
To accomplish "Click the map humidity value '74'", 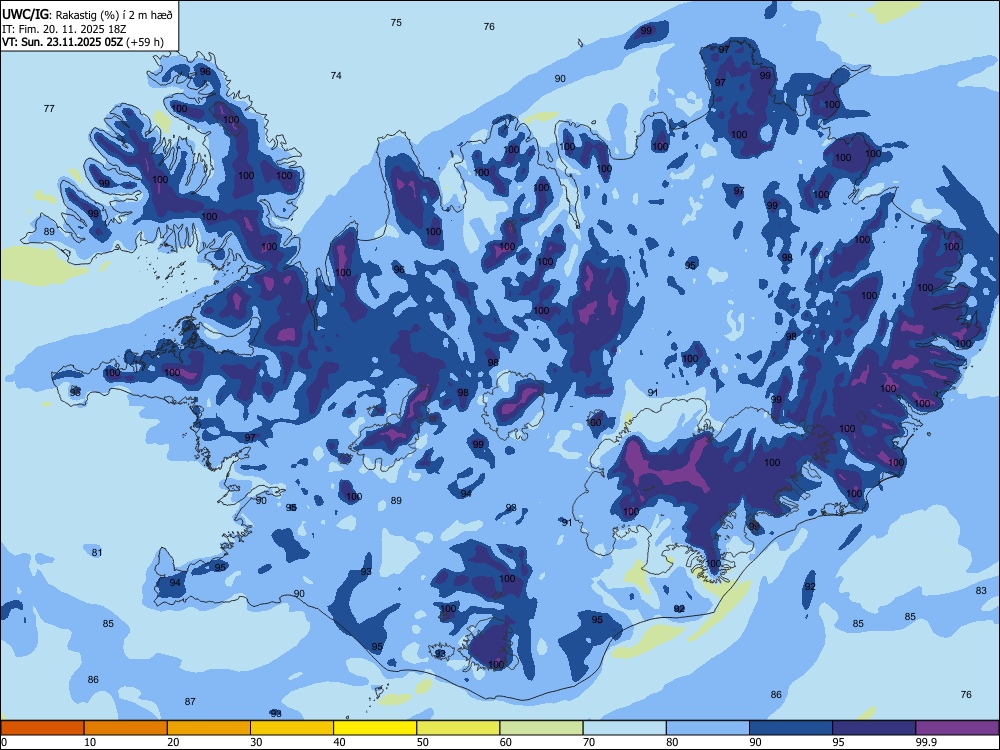I will 336,75.
